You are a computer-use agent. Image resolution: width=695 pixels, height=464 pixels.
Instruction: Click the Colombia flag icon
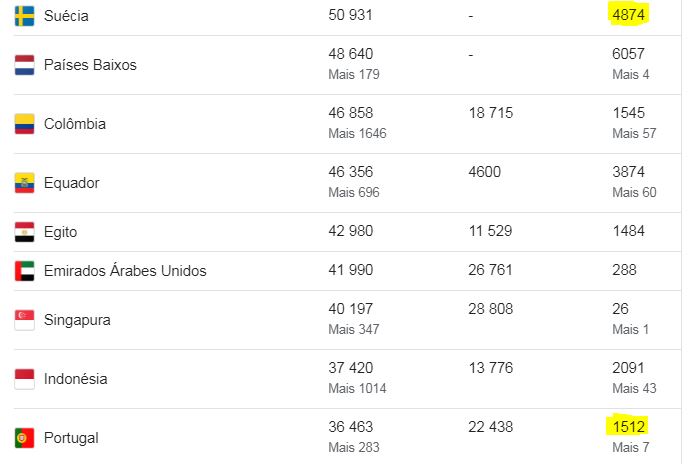(24, 124)
